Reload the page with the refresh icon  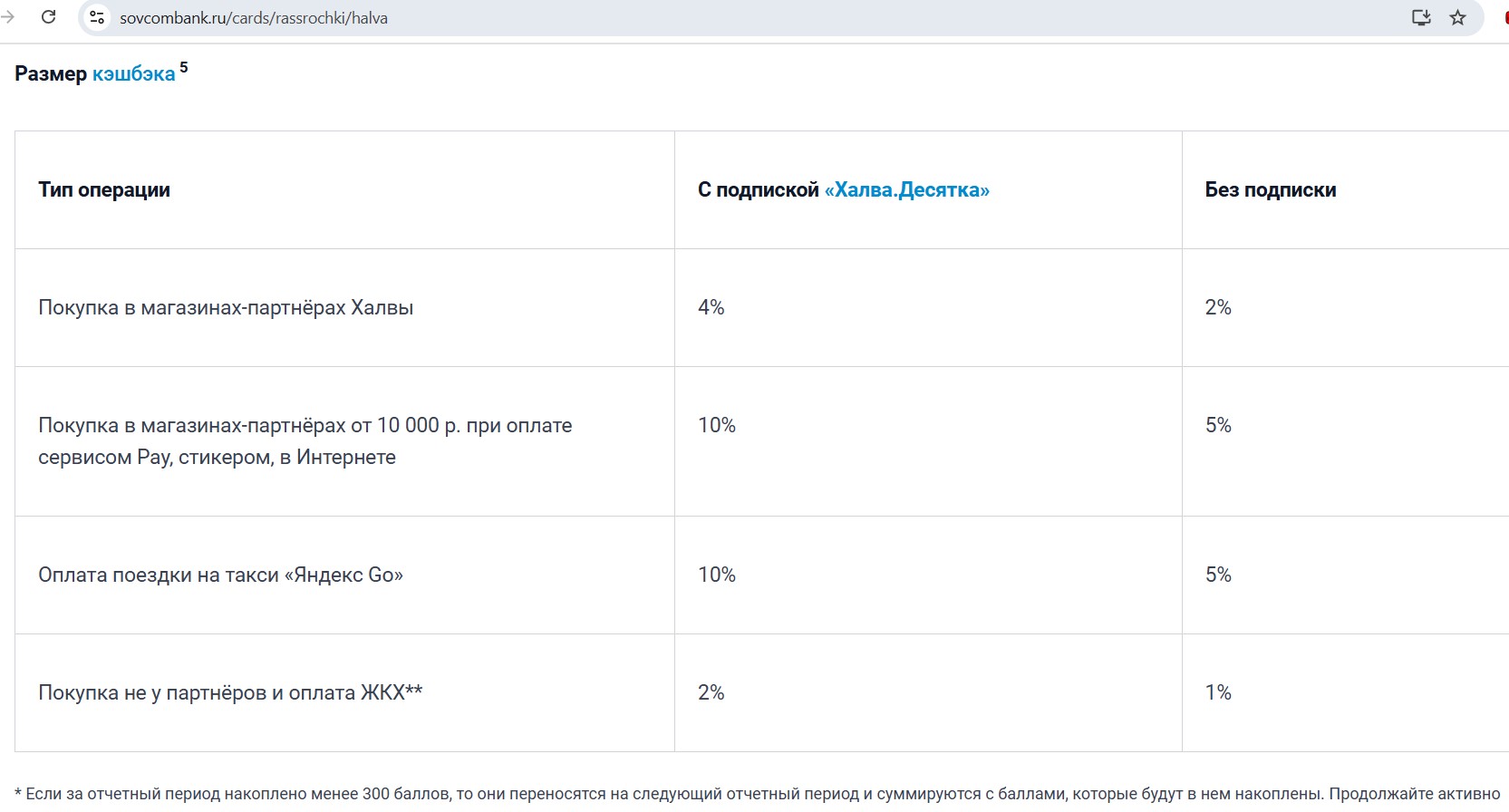pos(49,17)
